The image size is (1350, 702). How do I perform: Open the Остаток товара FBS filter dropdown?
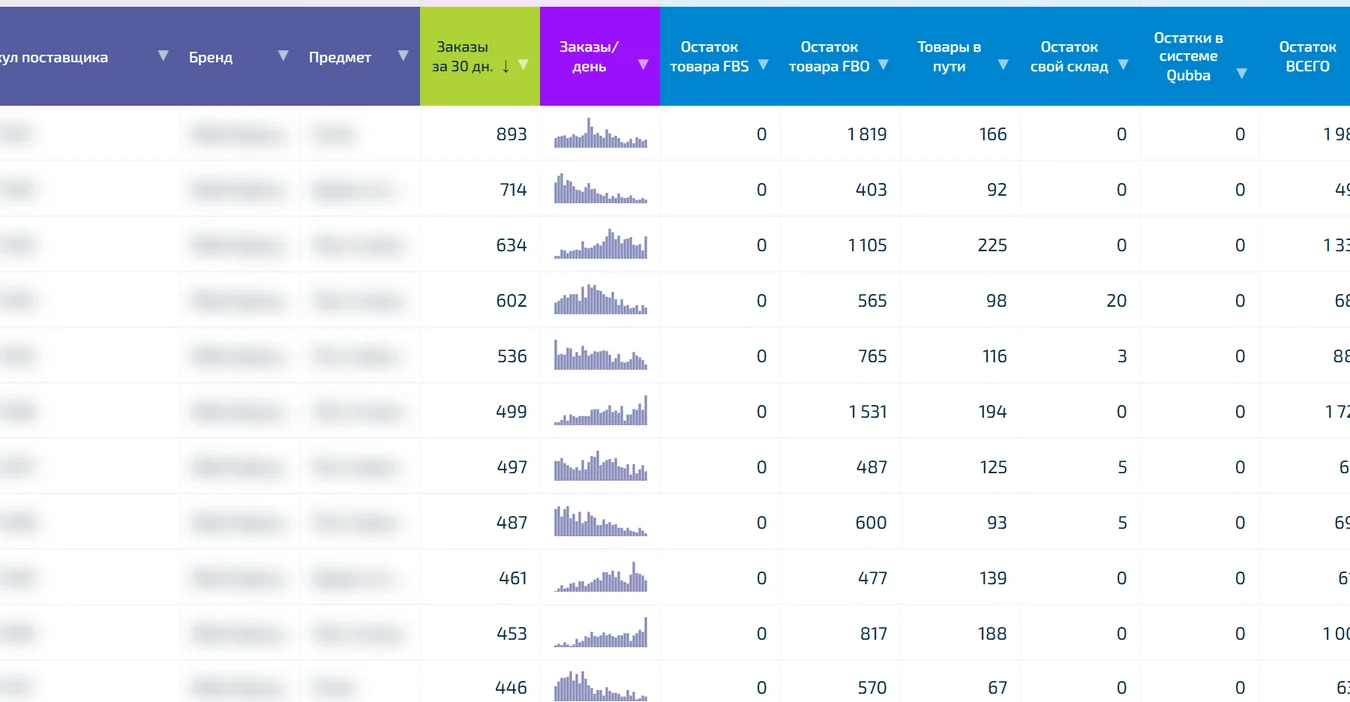point(763,65)
